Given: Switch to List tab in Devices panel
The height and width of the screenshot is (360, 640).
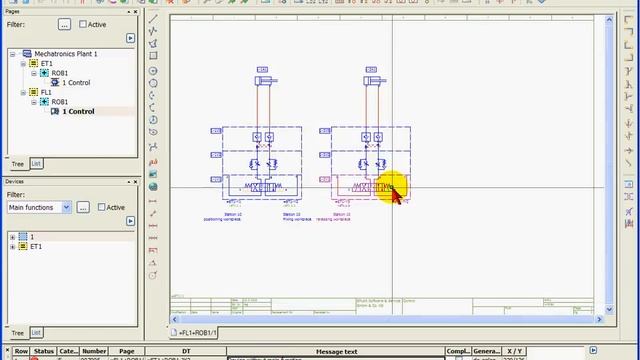Looking at the screenshot, I should (x=36, y=332).
